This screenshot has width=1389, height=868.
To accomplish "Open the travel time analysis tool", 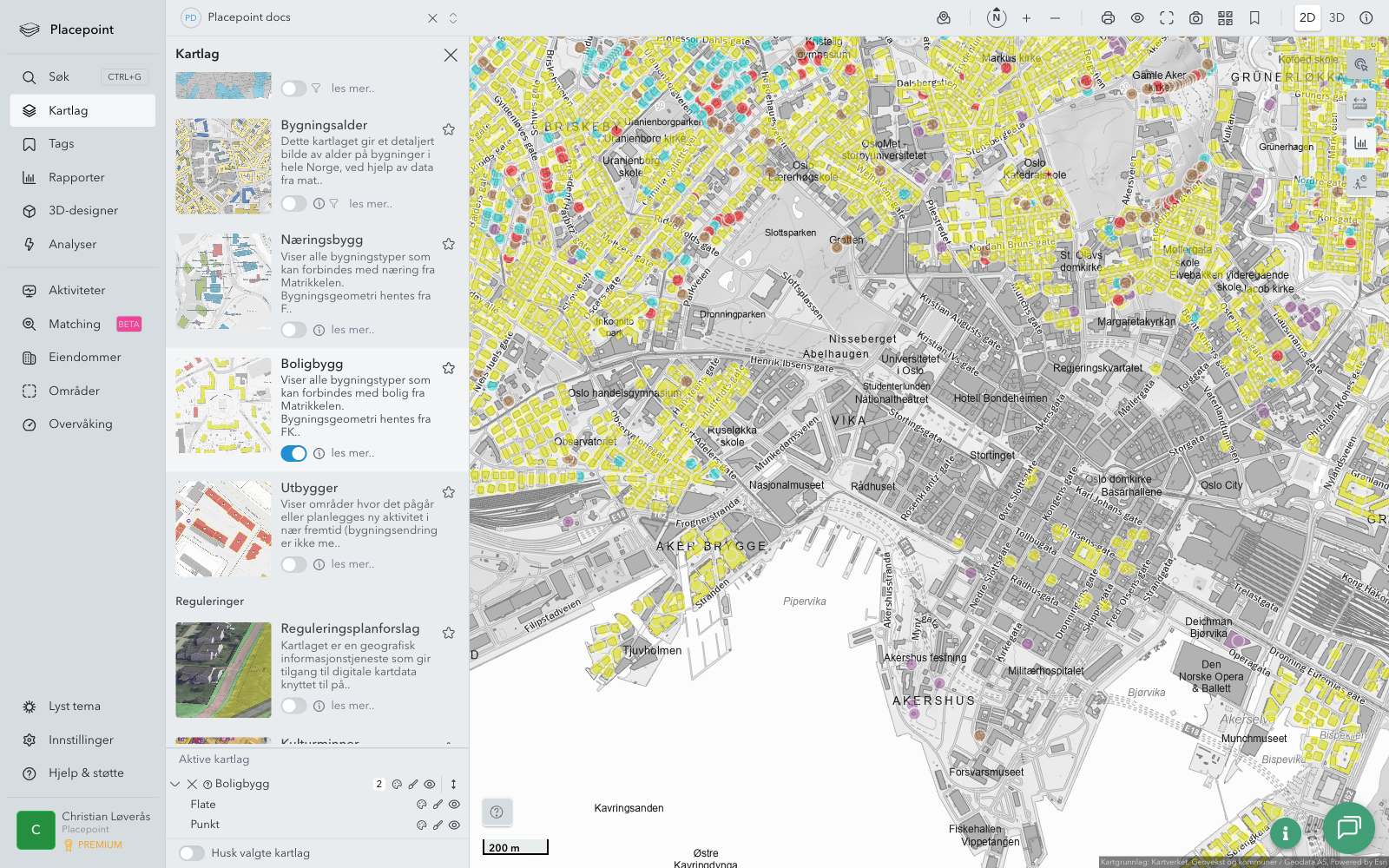I will click(1359, 182).
